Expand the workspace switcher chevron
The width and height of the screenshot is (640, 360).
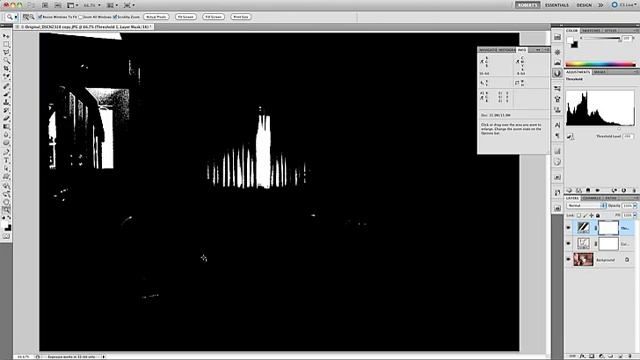[x=600, y=5]
